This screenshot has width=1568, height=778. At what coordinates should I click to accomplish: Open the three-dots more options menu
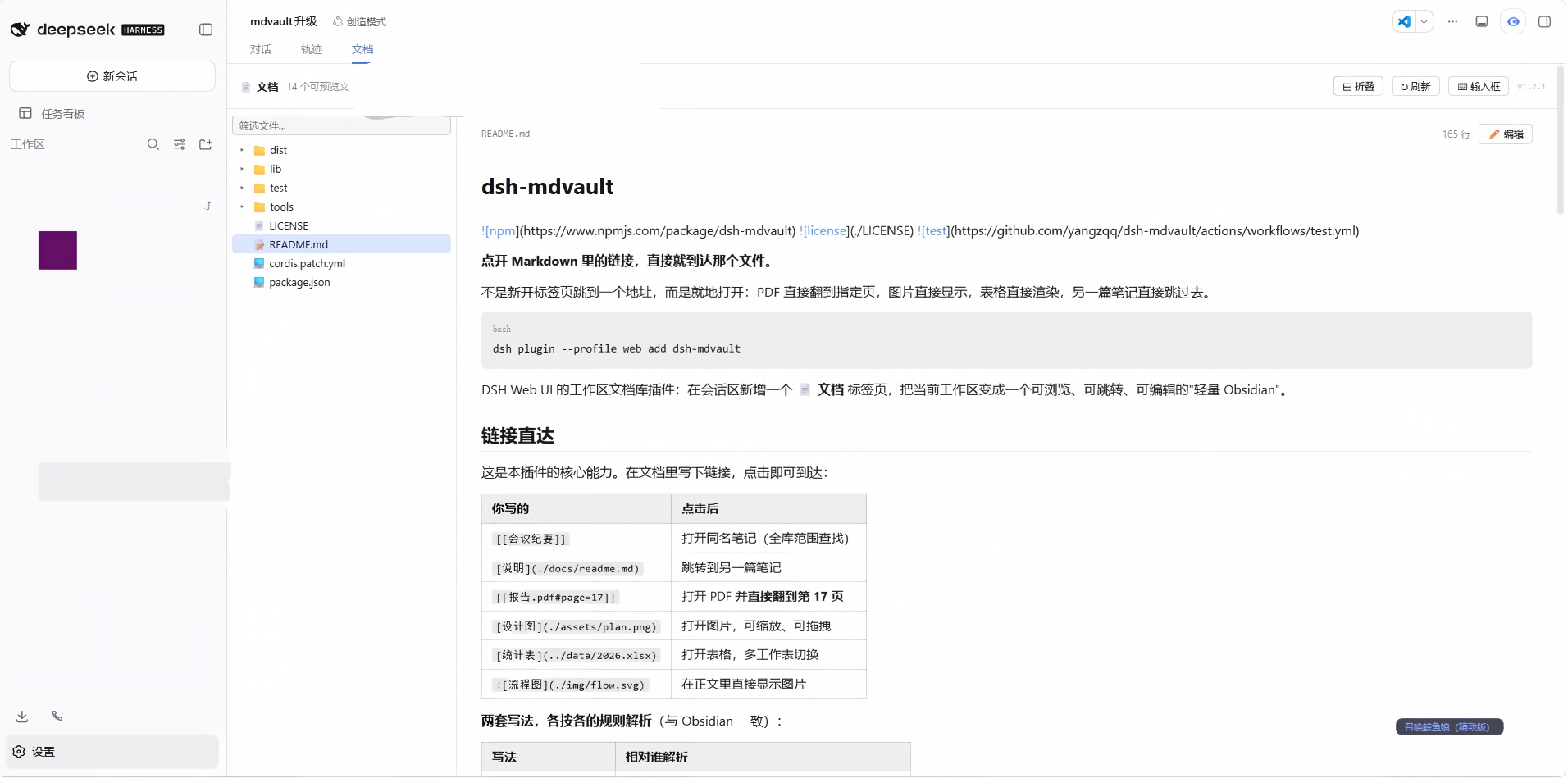pos(1453,22)
